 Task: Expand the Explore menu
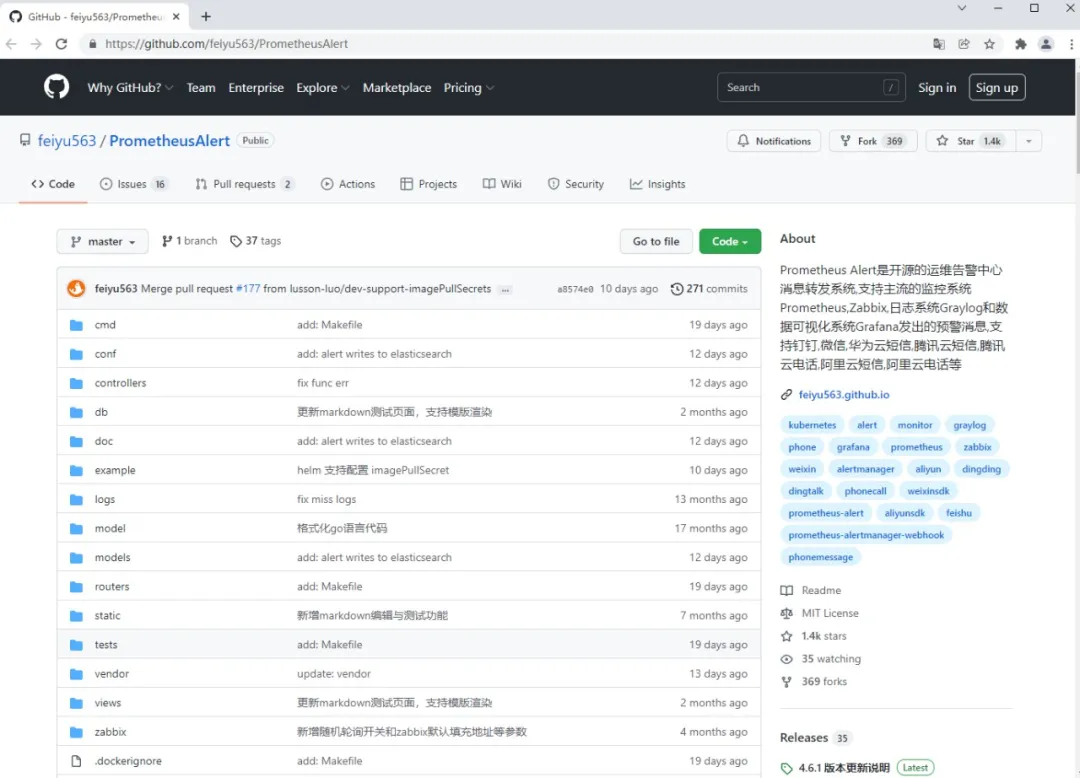coord(322,87)
